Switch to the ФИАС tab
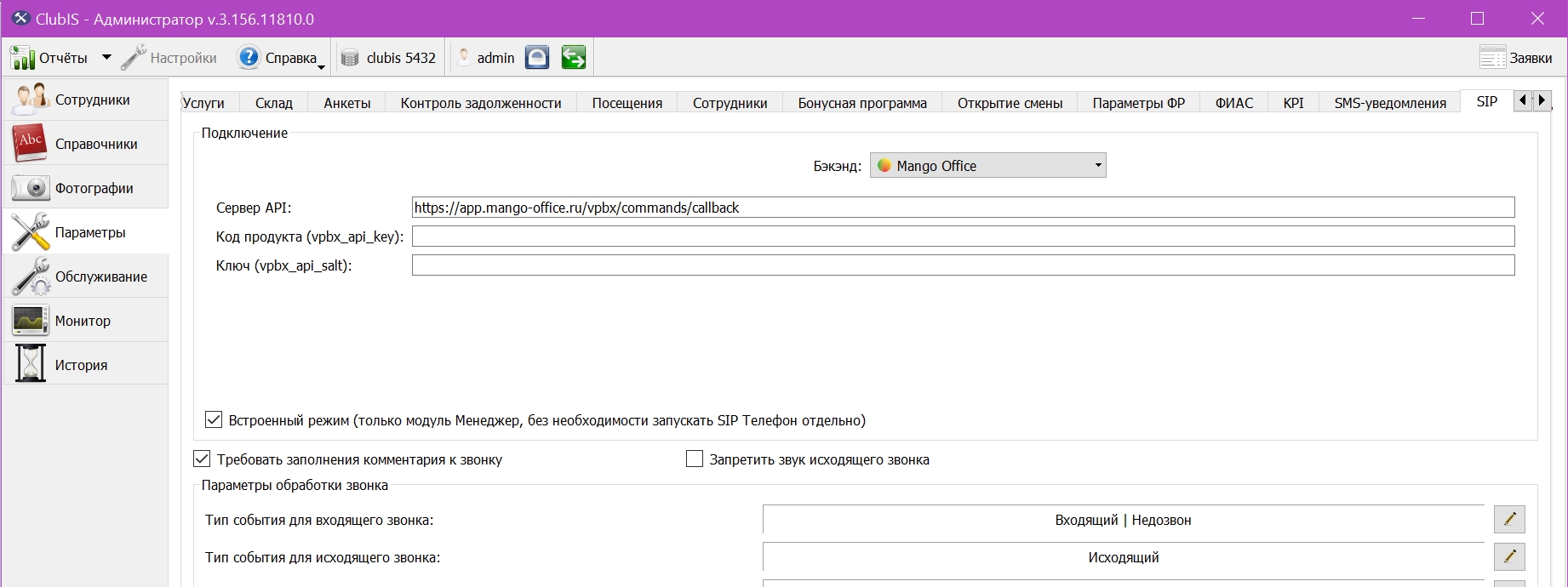The image size is (1568, 587). 1234,103
